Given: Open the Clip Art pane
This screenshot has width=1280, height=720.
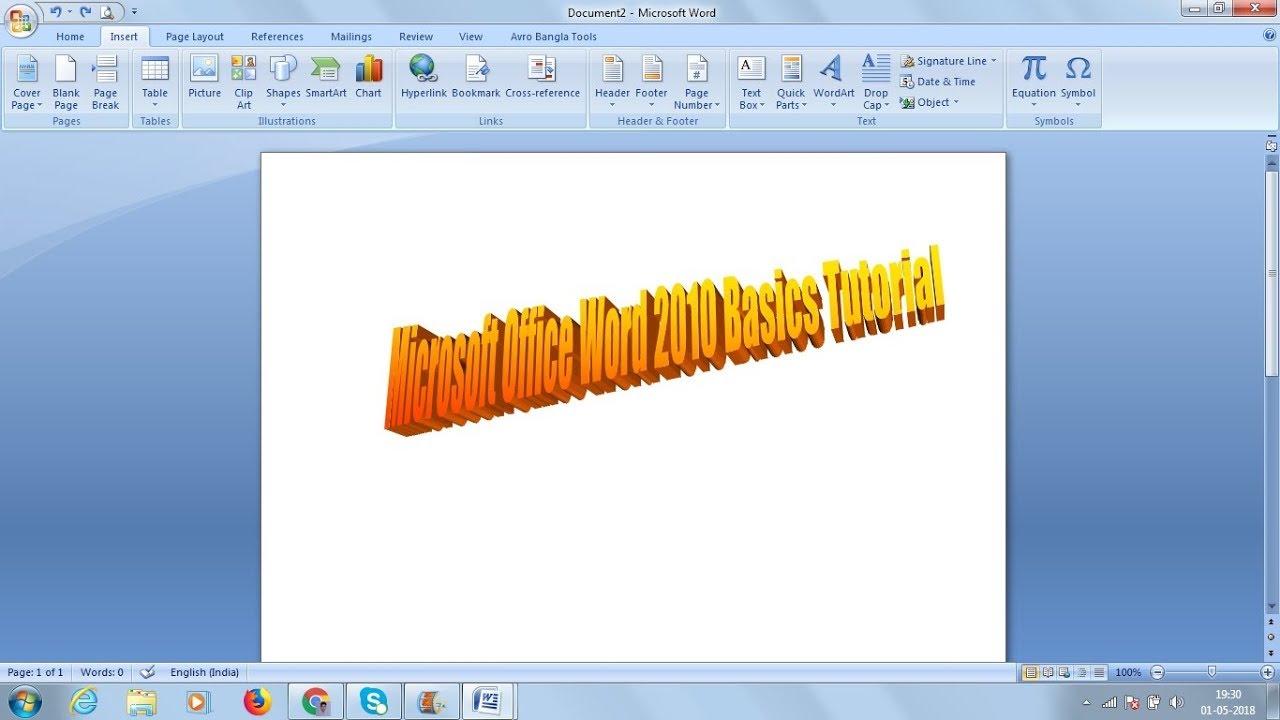Looking at the screenshot, I should [x=244, y=82].
